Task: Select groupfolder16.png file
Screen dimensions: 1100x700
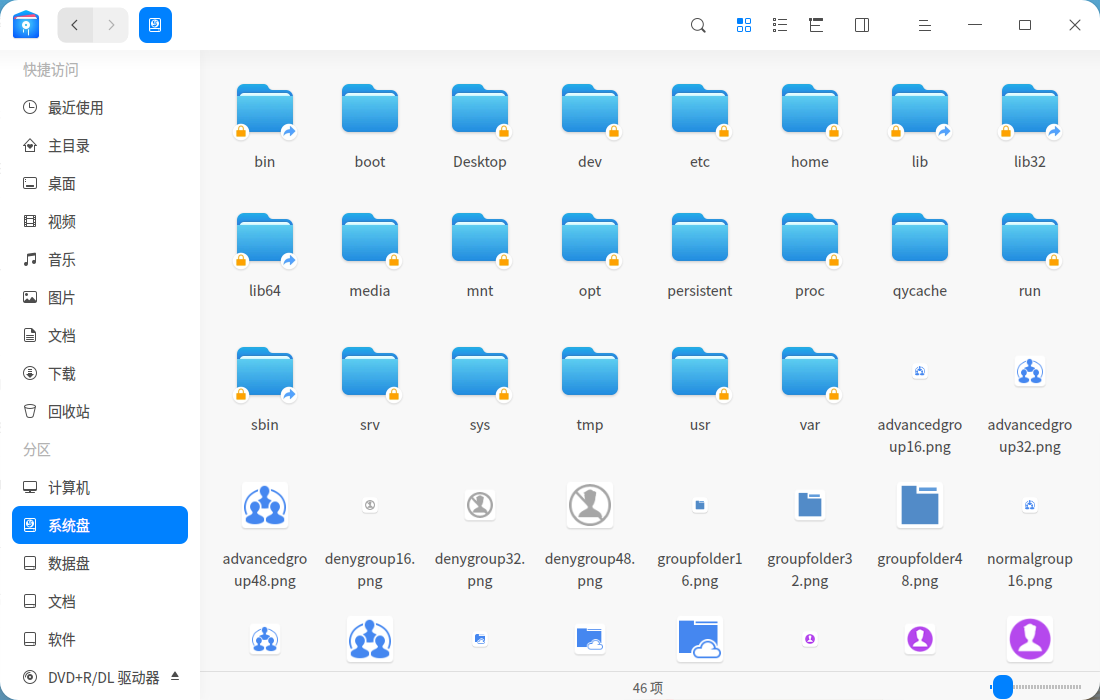Action: pos(700,505)
